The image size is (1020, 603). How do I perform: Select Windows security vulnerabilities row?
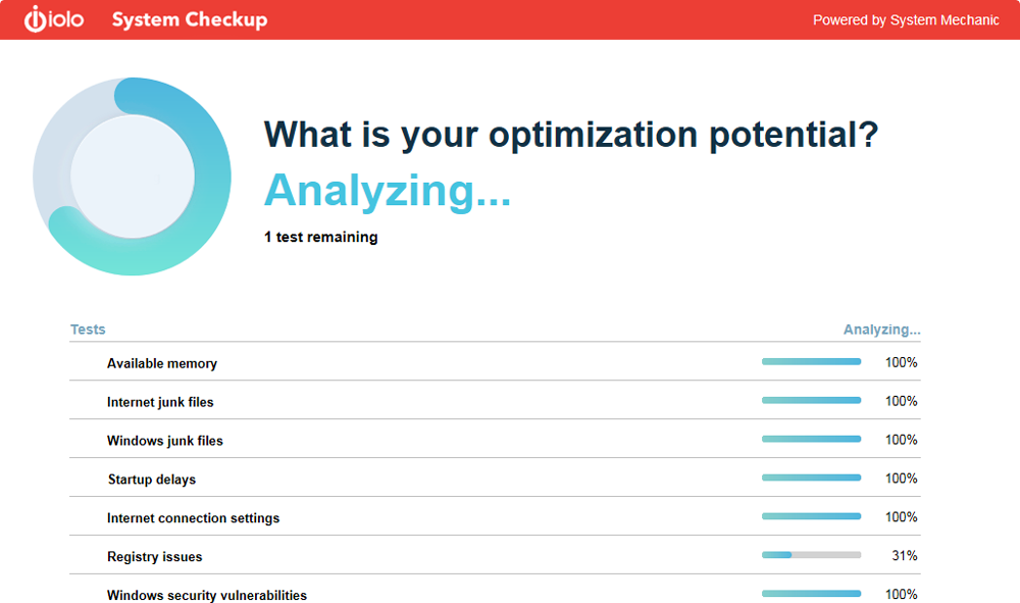click(207, 595)
